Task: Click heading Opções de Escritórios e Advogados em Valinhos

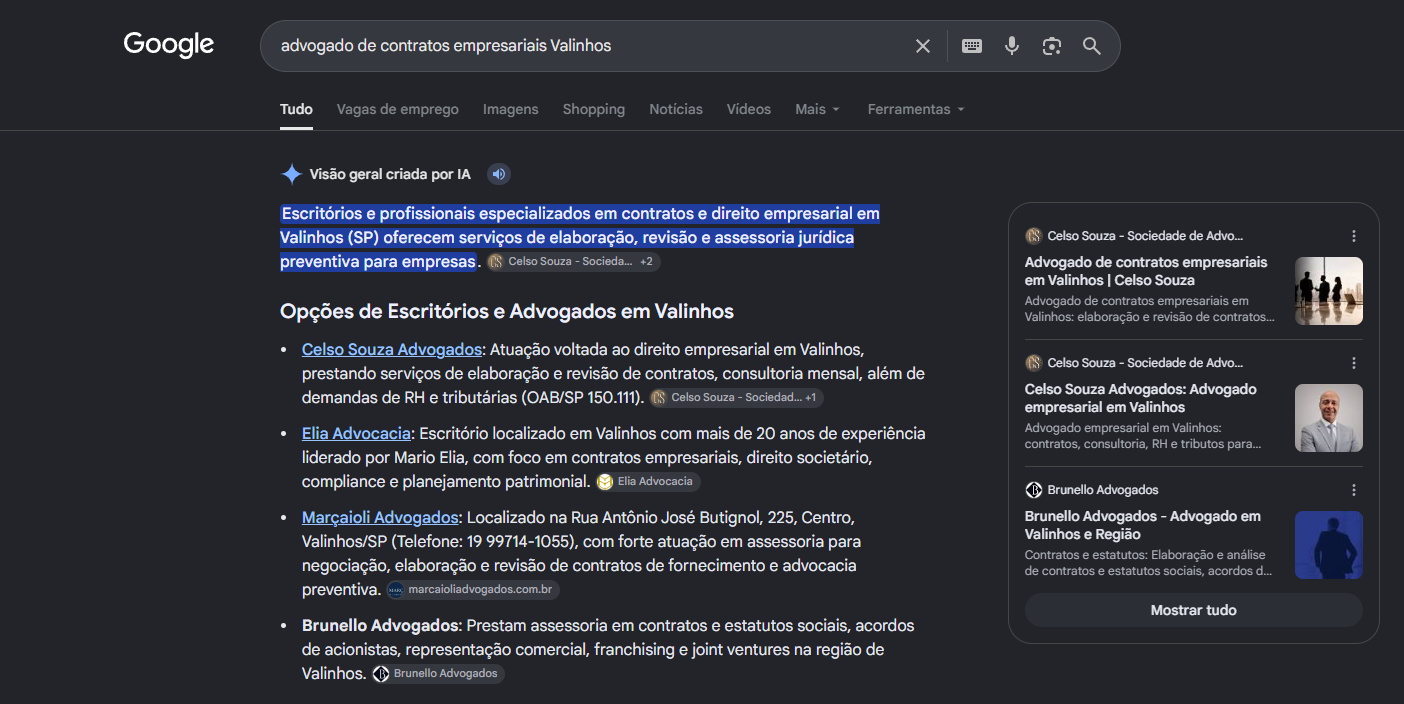Action: pyautogui.click(x=507, y=311)
